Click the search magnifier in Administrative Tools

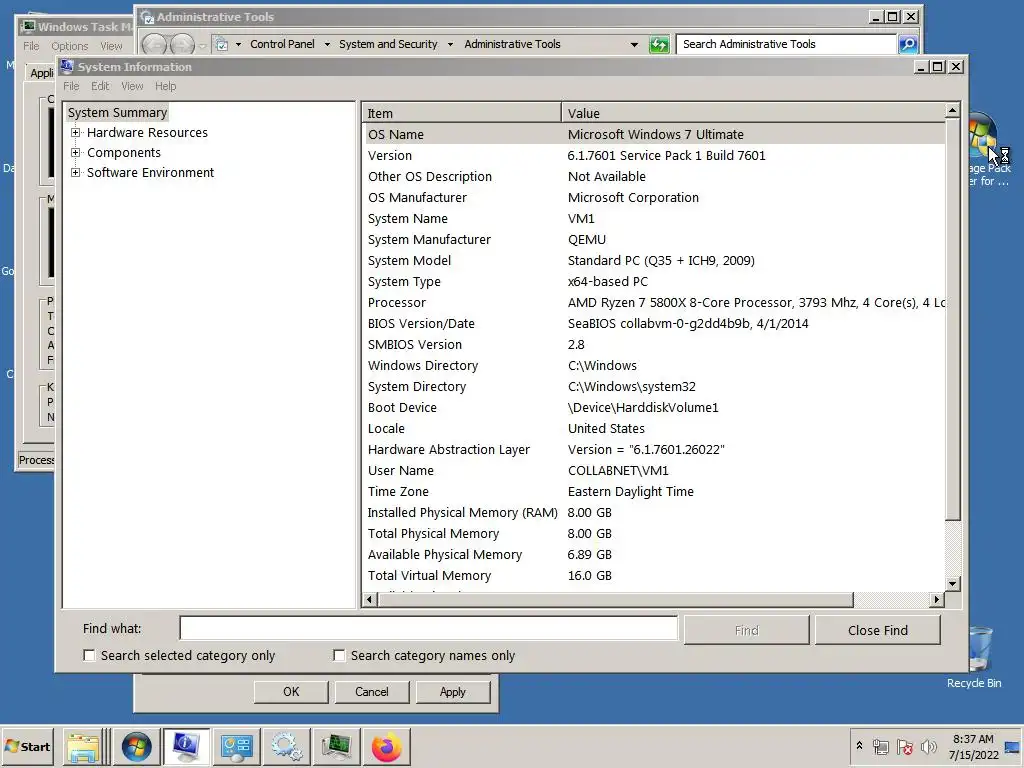click(907, 44)
